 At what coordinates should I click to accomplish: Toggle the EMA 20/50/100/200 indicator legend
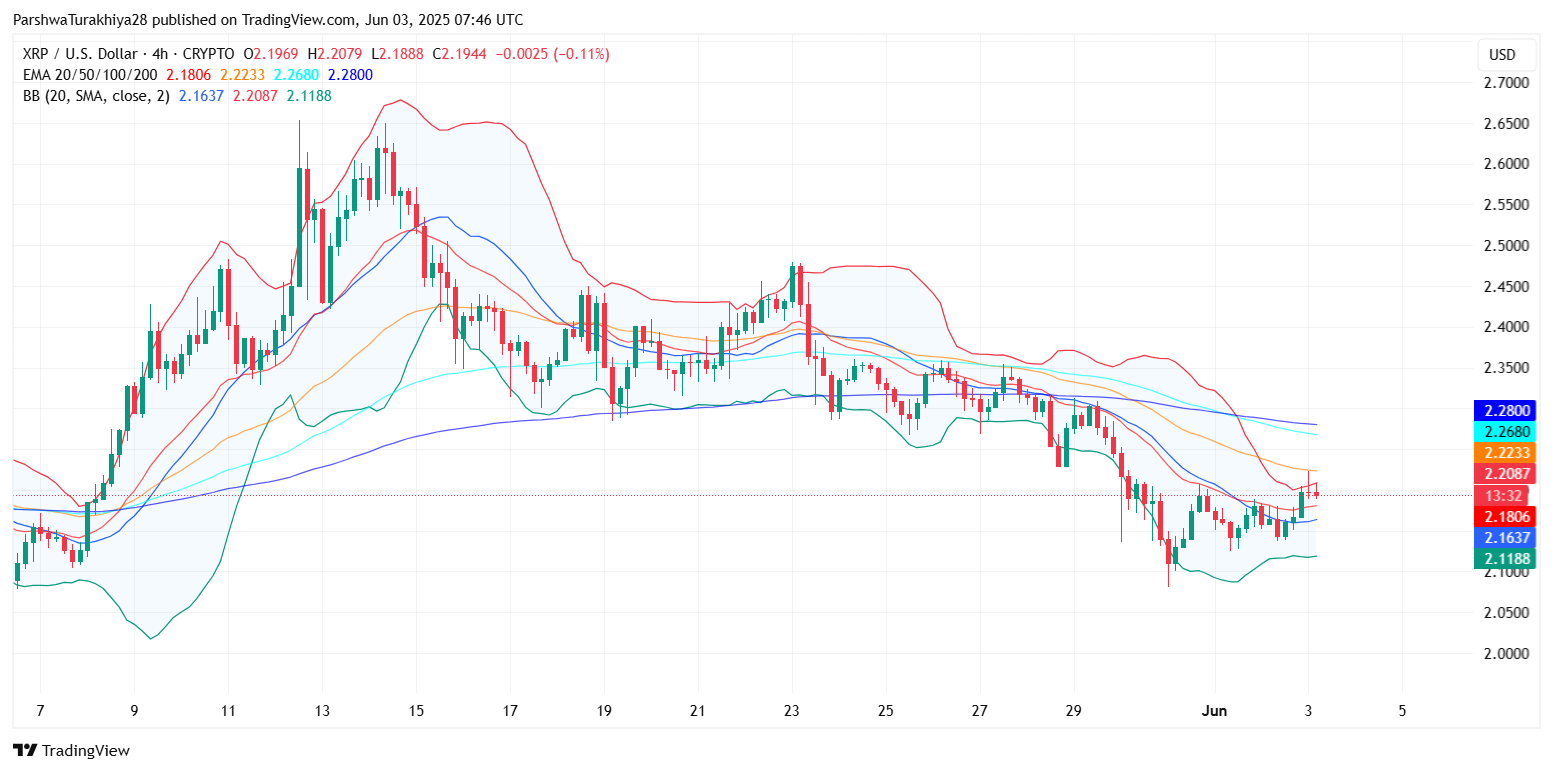coord(90,74)
